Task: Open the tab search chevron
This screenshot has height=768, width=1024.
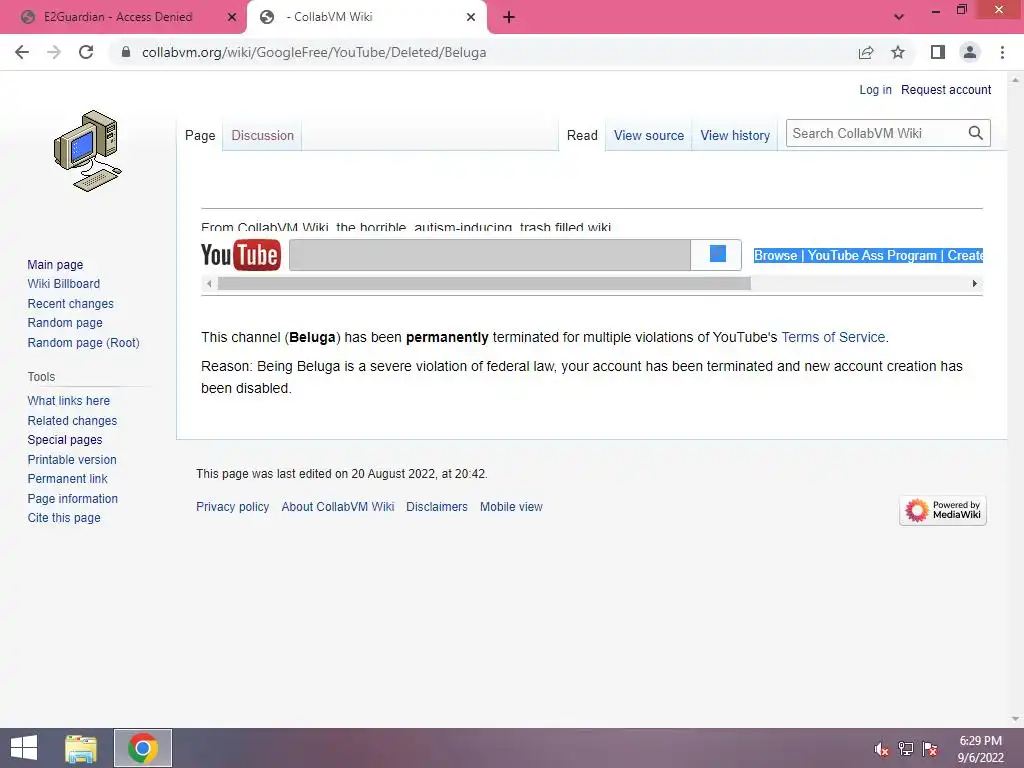Action: [x=899, y=17]
